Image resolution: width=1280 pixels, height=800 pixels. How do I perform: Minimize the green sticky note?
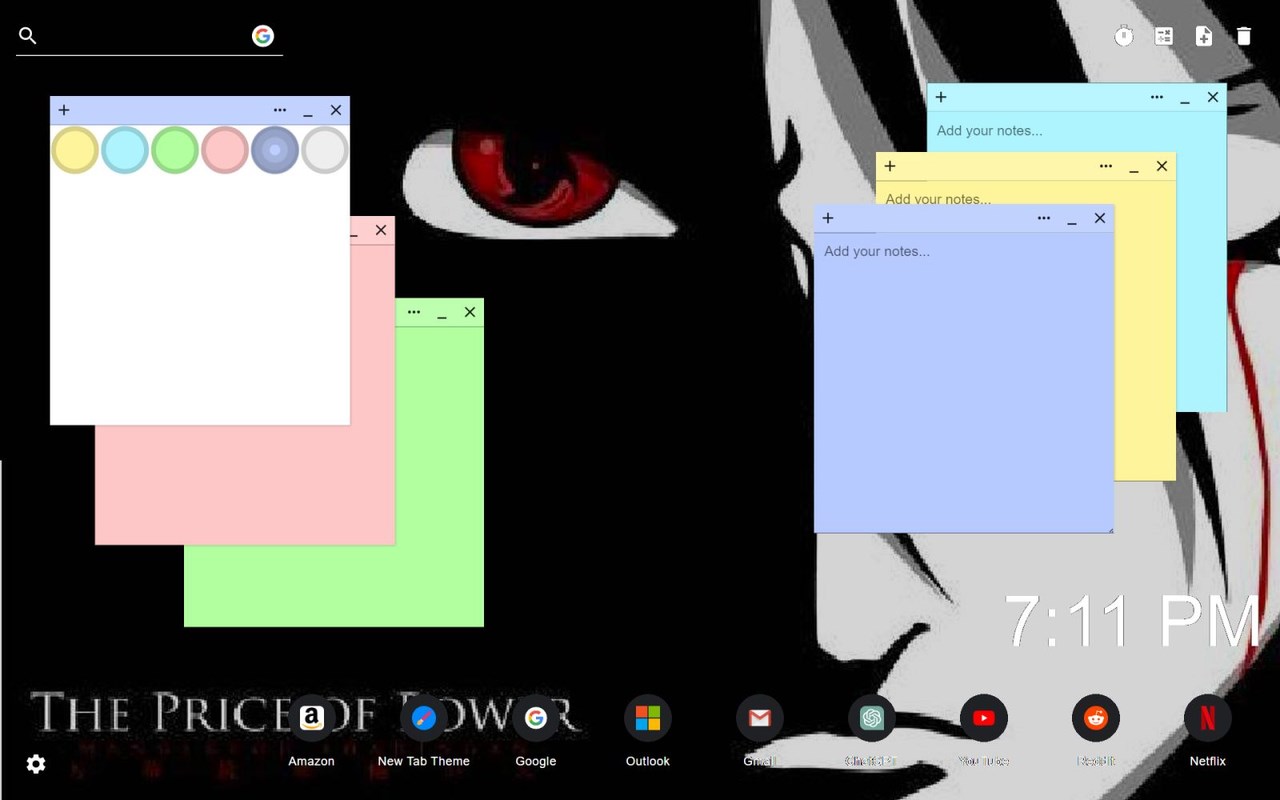point(442,314)
